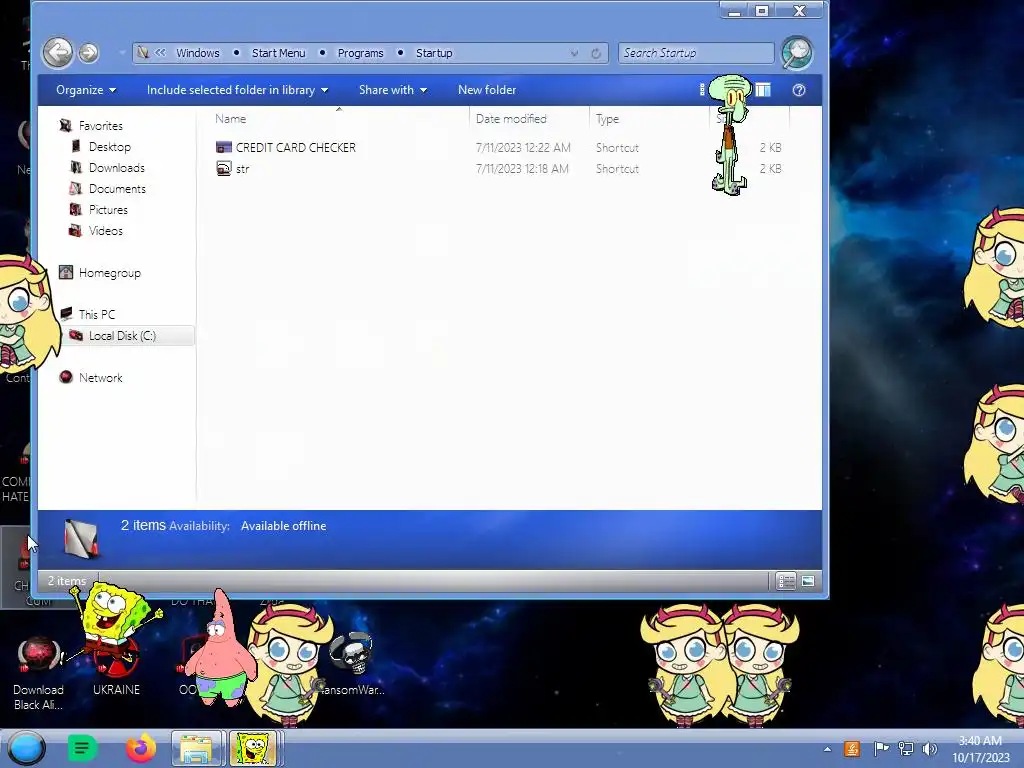This screenshot has height=768, width=1024.
Task: Open the Organize menu
Action: [x=86, y=90]
